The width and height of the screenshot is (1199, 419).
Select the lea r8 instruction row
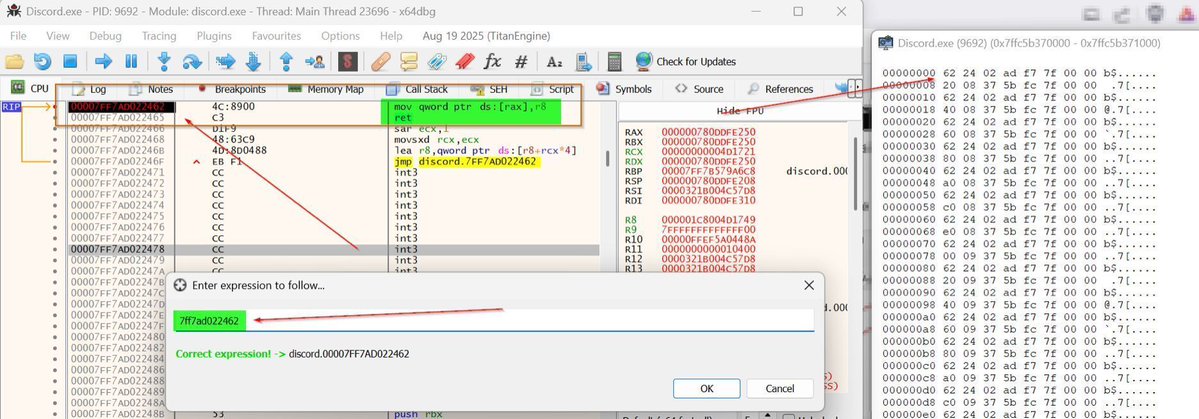(333, 151)
